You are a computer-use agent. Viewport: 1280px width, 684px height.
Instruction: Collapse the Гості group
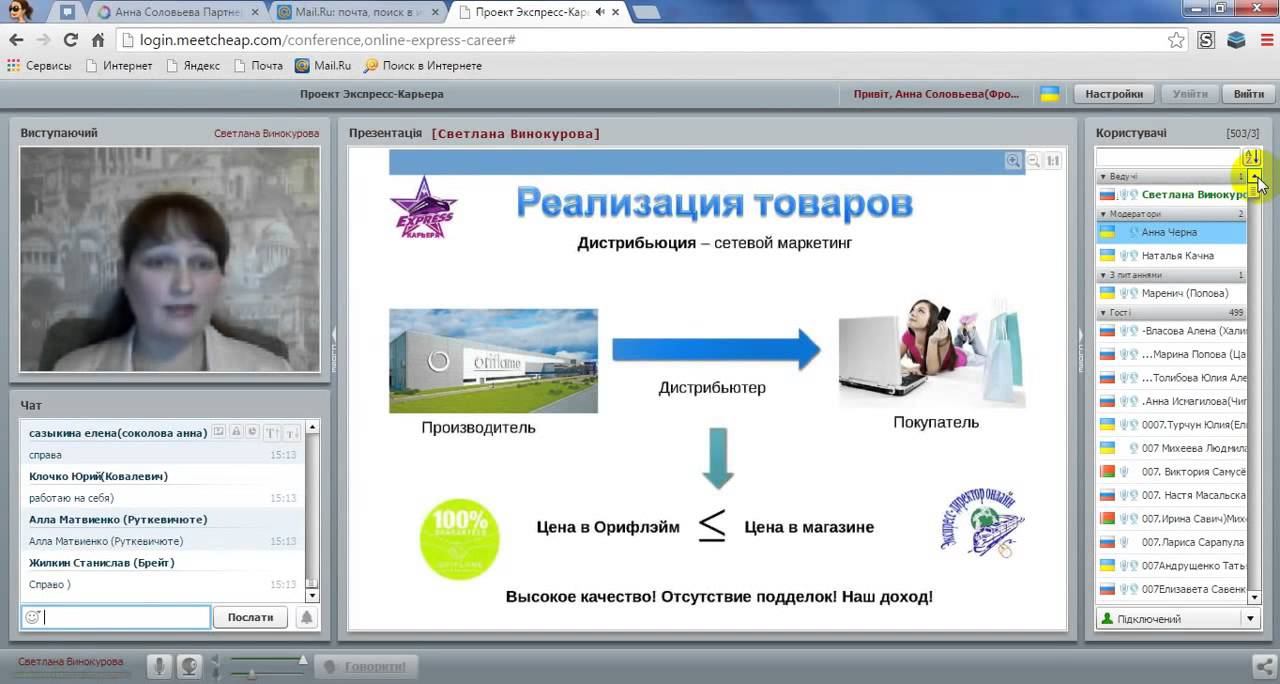pos(1103,313)
